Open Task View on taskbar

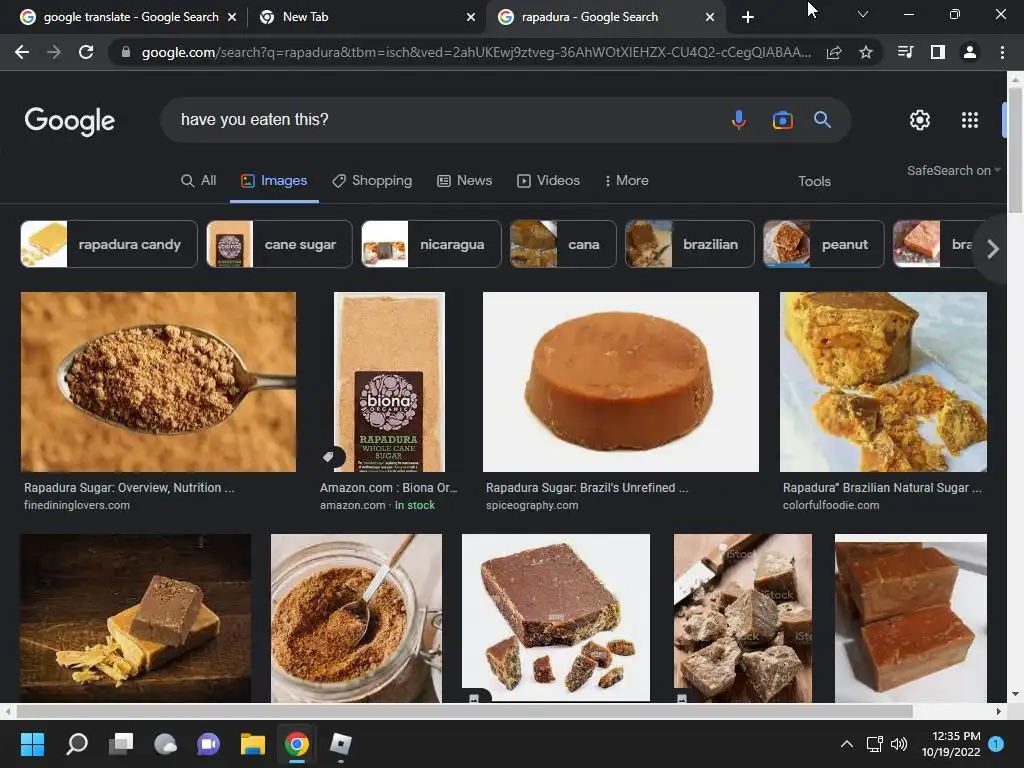click(x=121, y=744)
